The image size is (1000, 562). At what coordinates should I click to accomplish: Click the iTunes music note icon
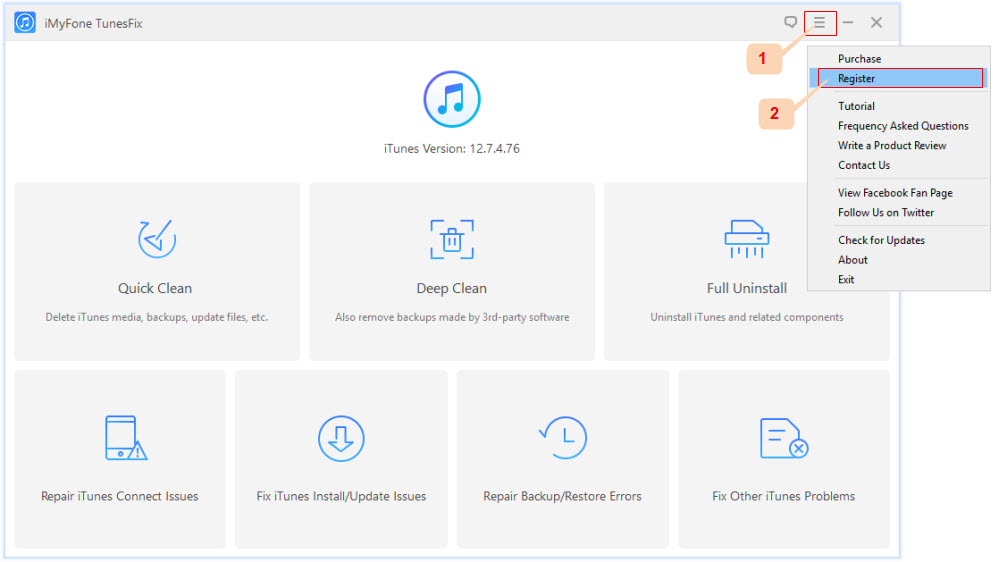click(452, 100)
